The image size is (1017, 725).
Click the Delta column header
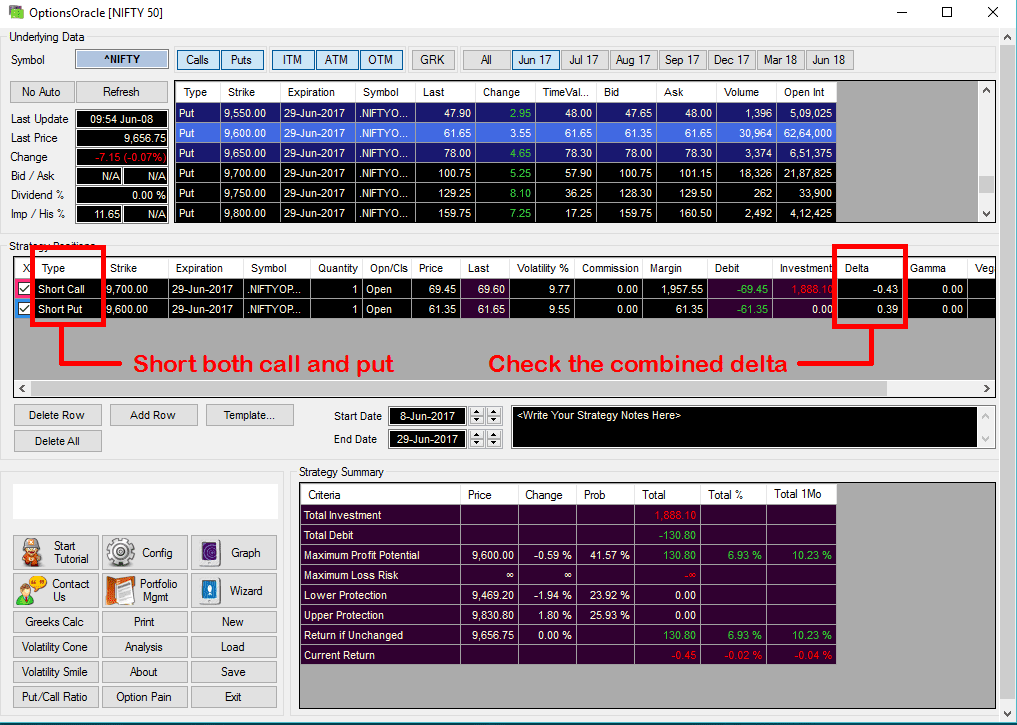870,268
